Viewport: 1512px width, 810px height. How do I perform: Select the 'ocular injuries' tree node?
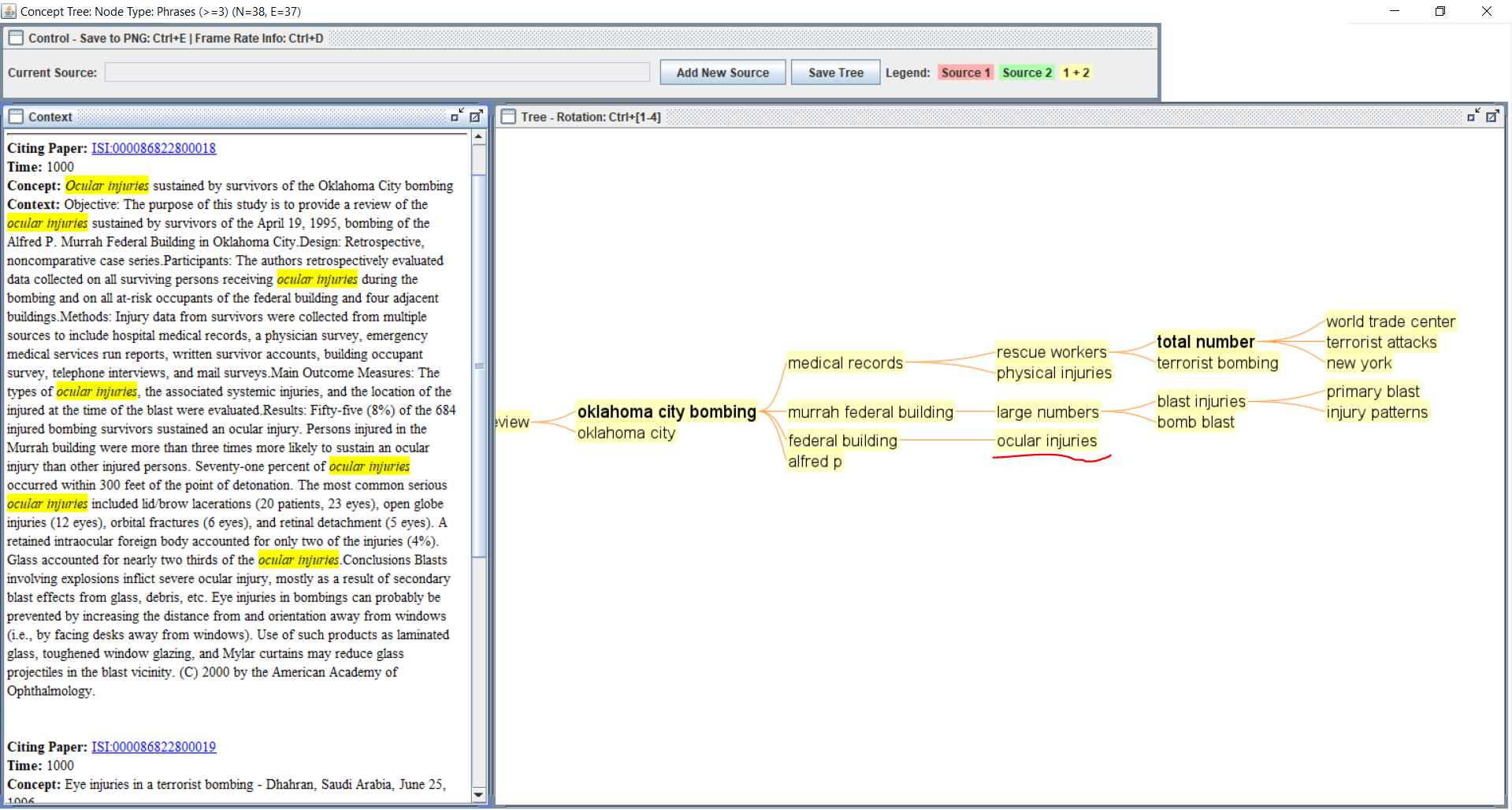1046,440
